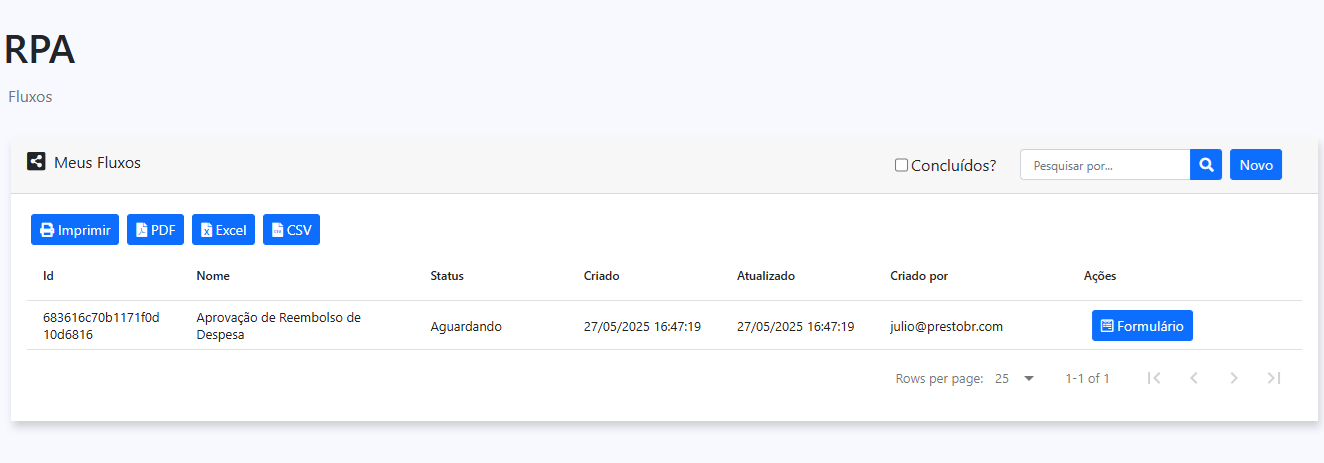Create a new flow with Novo
Screen dimensions: 1324x463
coord(1256,165)
